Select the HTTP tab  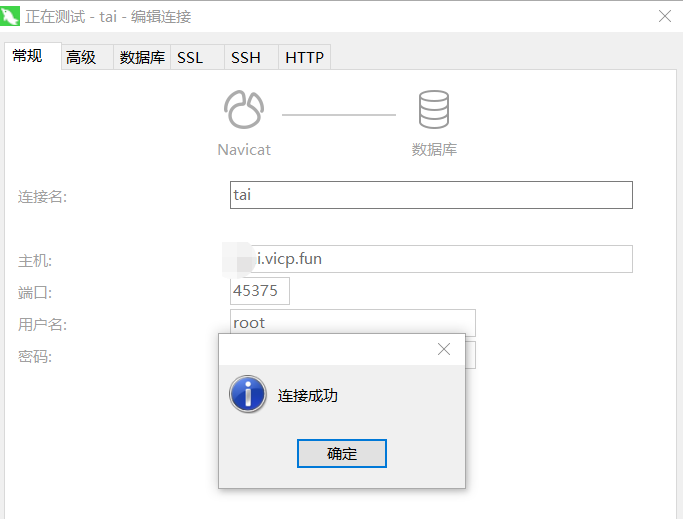pos(304,57)
